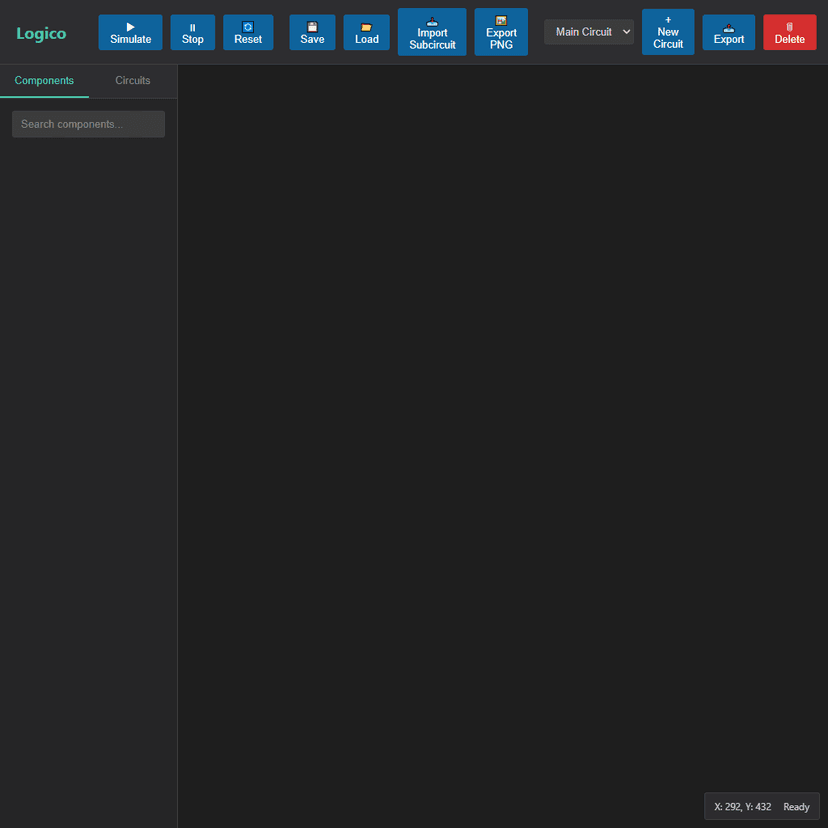Select the Components tab
Image resolution: width=828 pixels, height=828 pixels.
45,80
